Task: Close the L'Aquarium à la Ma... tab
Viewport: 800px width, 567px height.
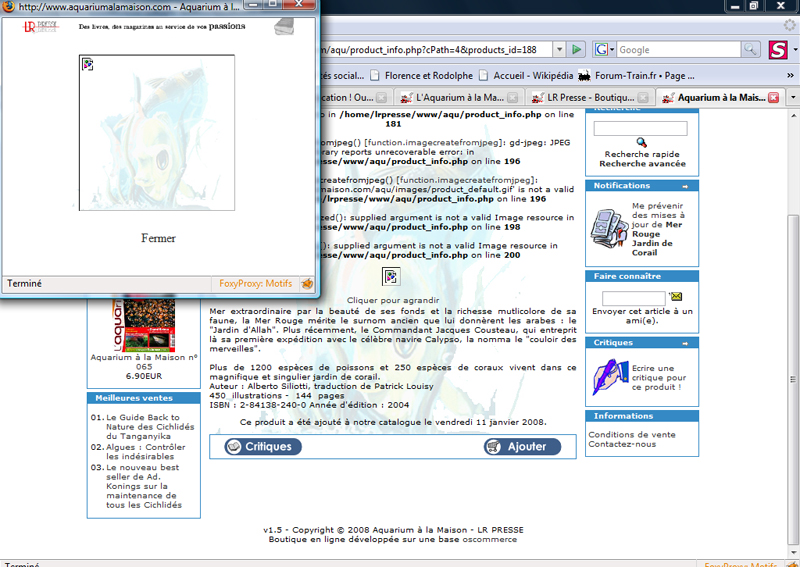Action: (513, 97)
